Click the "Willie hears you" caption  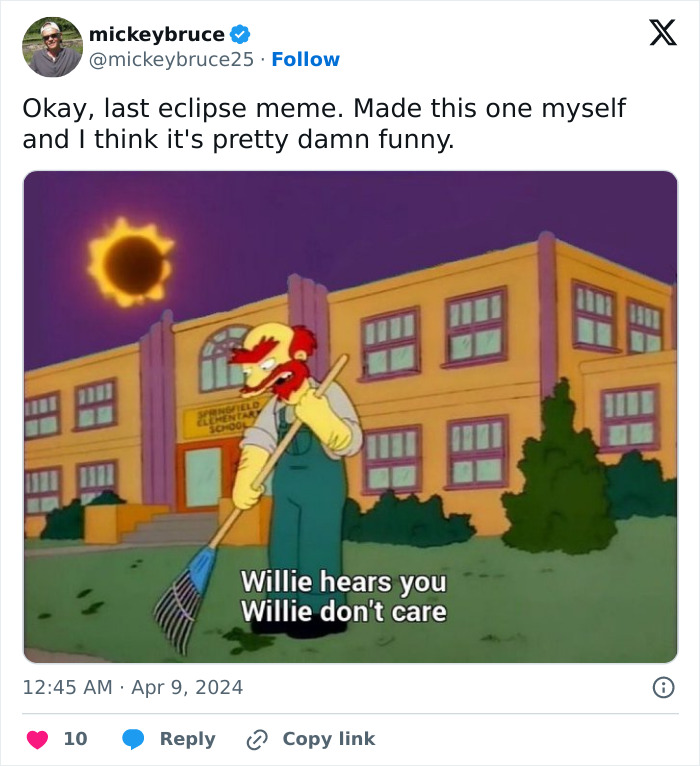pos(344,582)
